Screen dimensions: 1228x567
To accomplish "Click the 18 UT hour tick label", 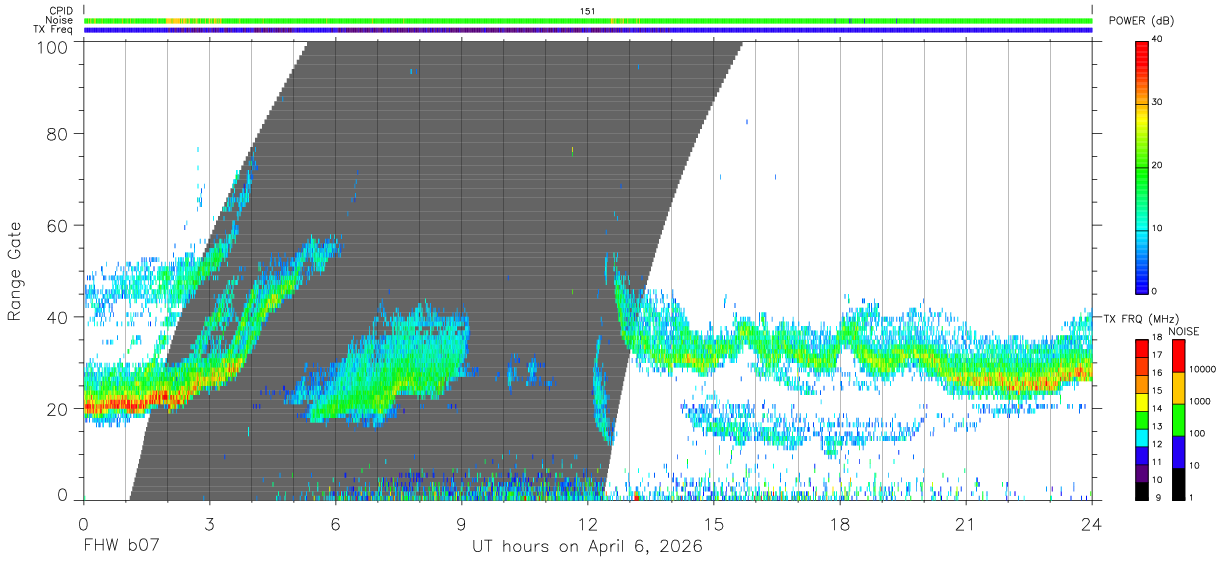I will click(840, 524).
